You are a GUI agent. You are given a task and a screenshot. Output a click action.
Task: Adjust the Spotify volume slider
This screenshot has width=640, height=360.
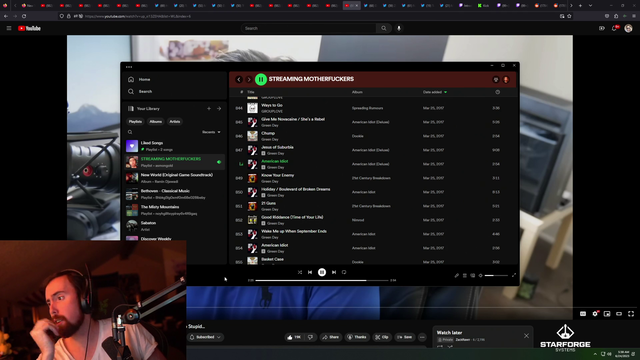[496, 276]
